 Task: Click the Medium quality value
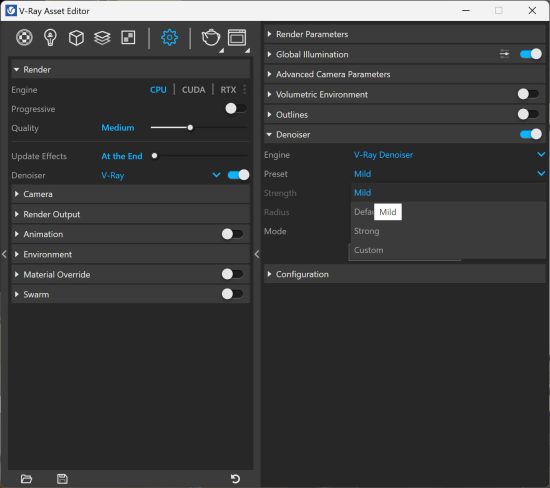click(118, 127)
